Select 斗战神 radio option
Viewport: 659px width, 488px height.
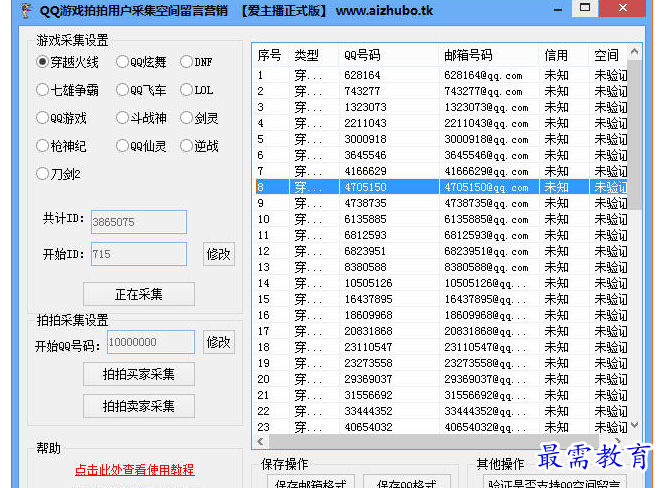click(141, 118)
